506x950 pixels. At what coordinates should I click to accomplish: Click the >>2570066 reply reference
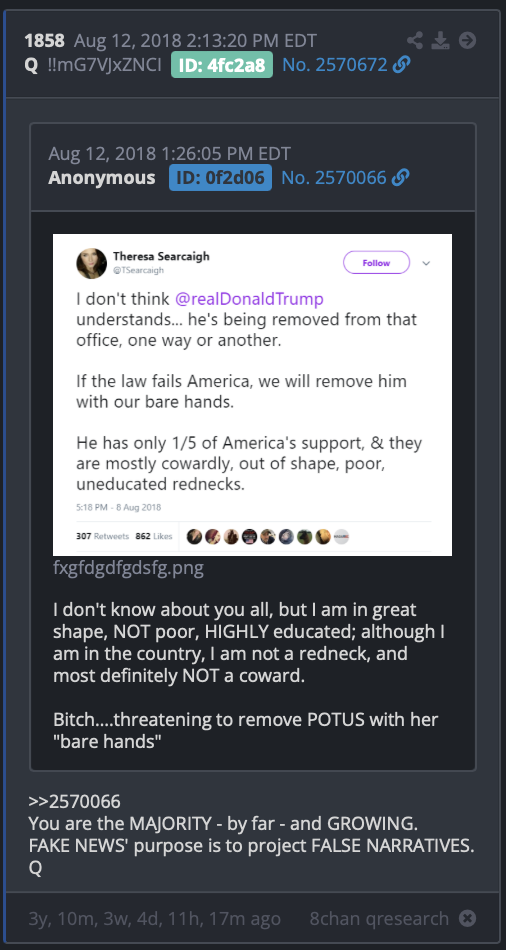(75, 802)
